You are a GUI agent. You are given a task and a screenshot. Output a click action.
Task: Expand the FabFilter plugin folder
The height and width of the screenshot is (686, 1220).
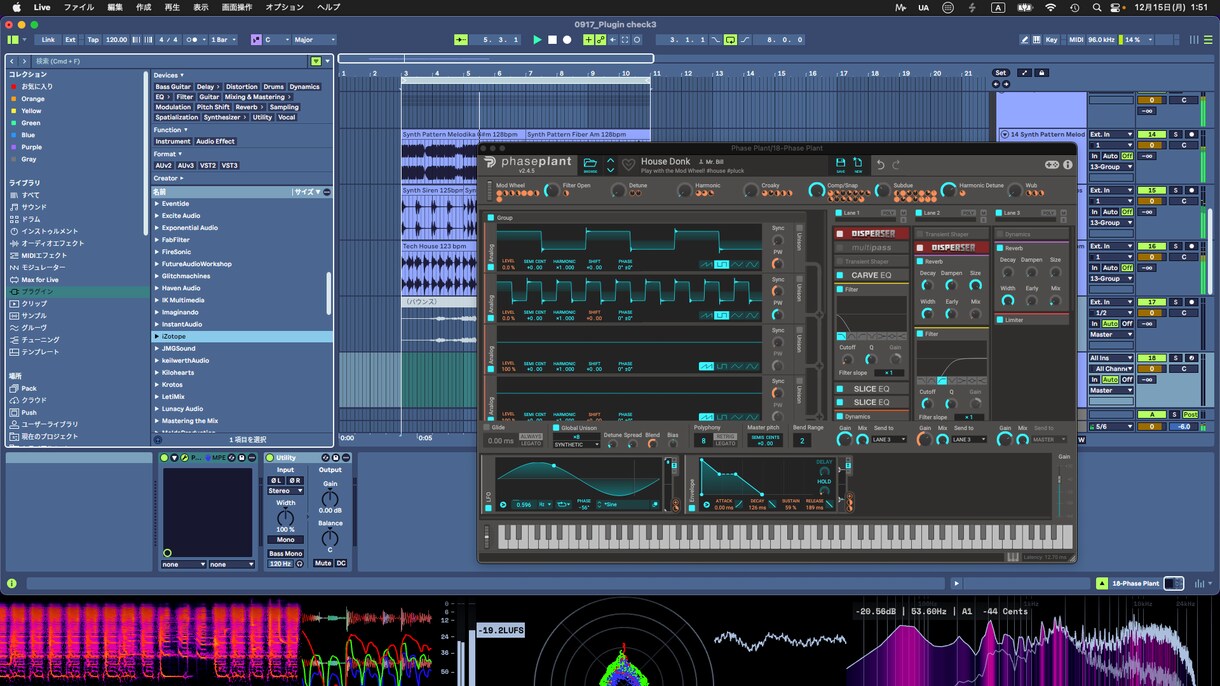[x=157, y=240]
